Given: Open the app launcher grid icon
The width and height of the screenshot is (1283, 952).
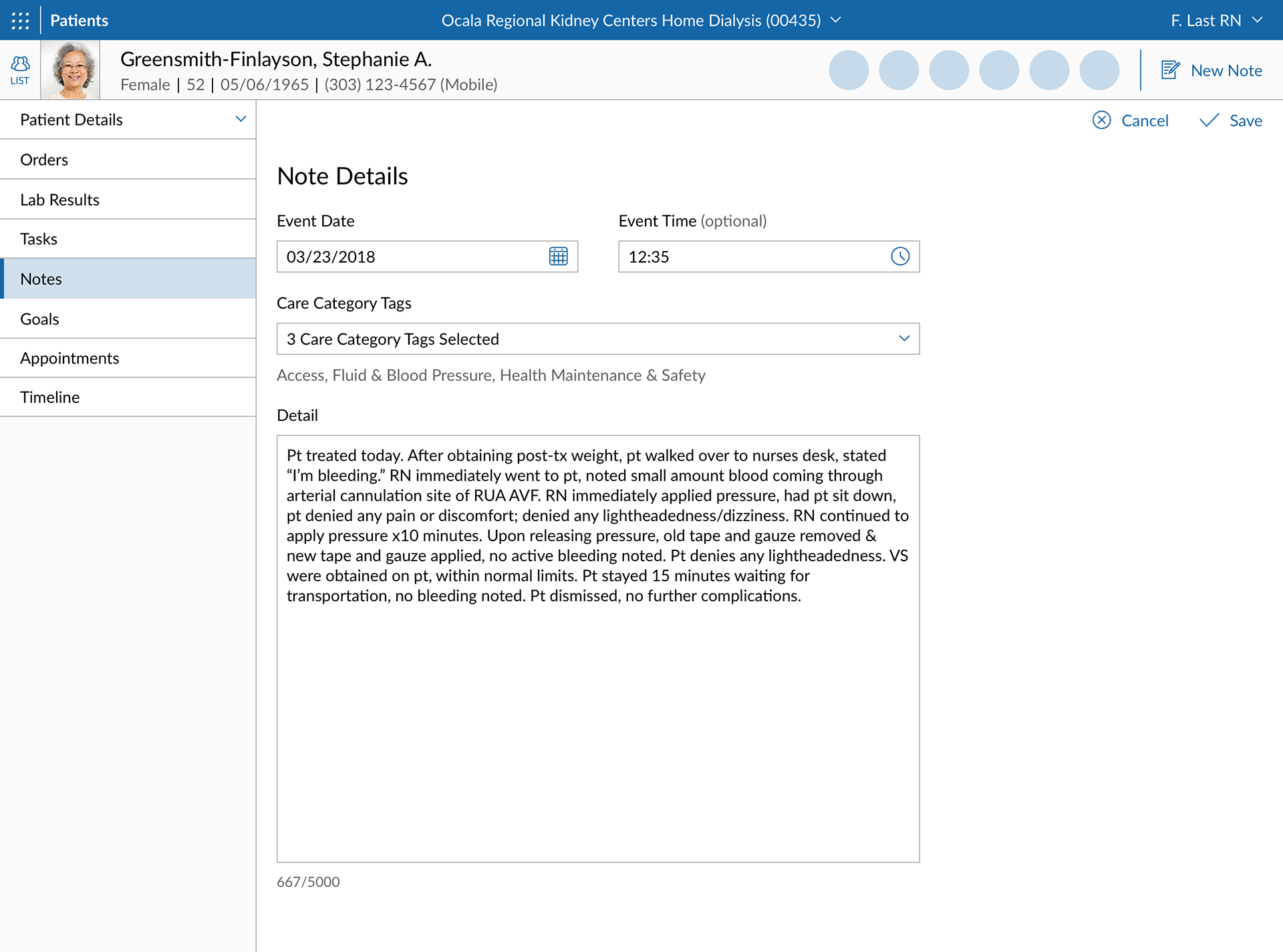Looking at the screenshot, I should click(20, 20).
